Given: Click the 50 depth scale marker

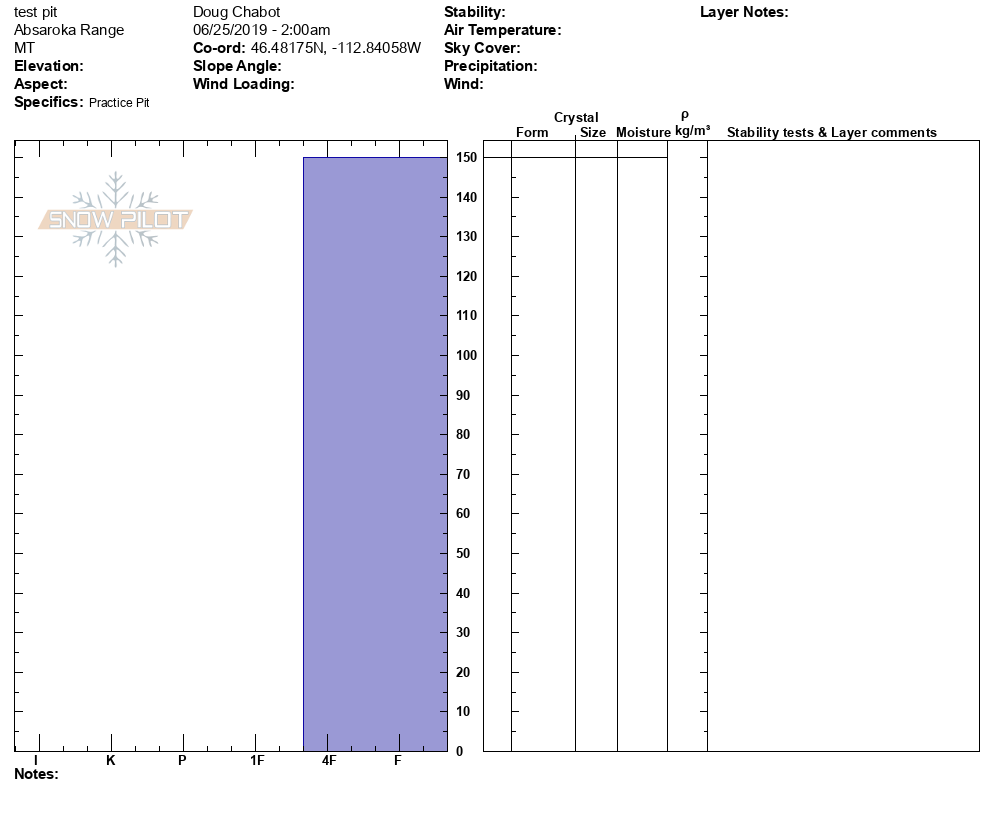Looking at the screenshot, I should [465, 554].
